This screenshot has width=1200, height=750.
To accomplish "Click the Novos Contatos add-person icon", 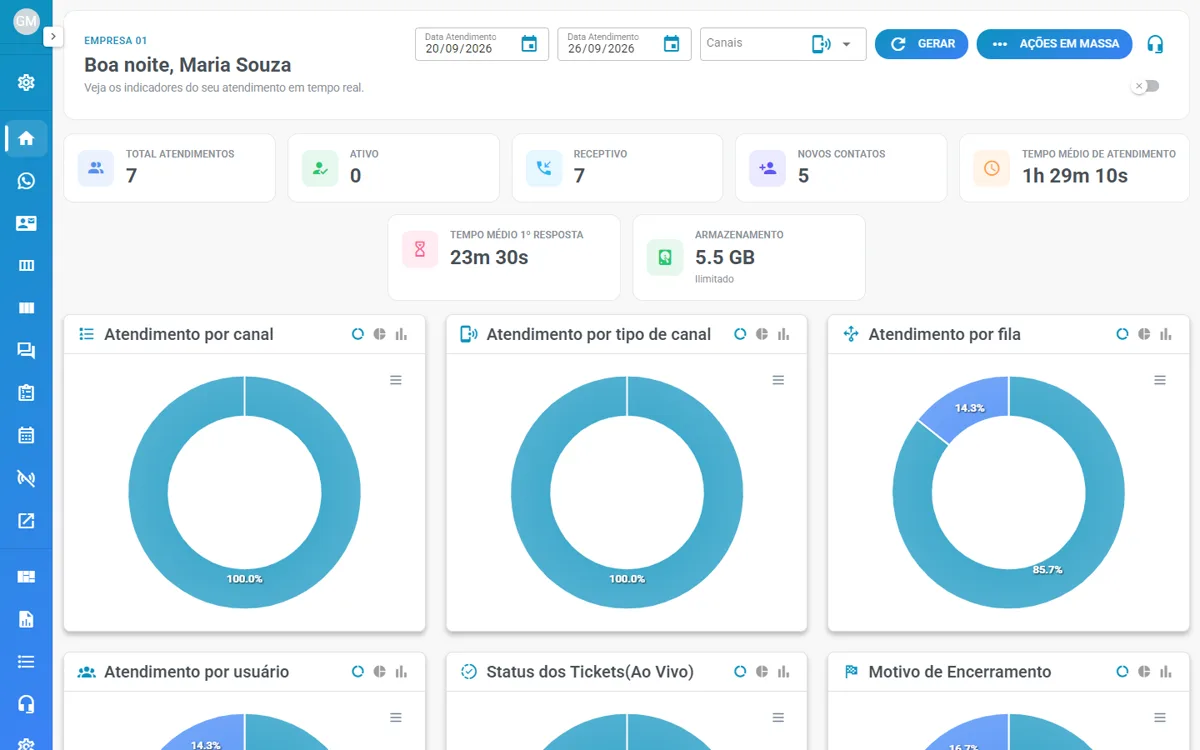I will (x=768, y=168).
